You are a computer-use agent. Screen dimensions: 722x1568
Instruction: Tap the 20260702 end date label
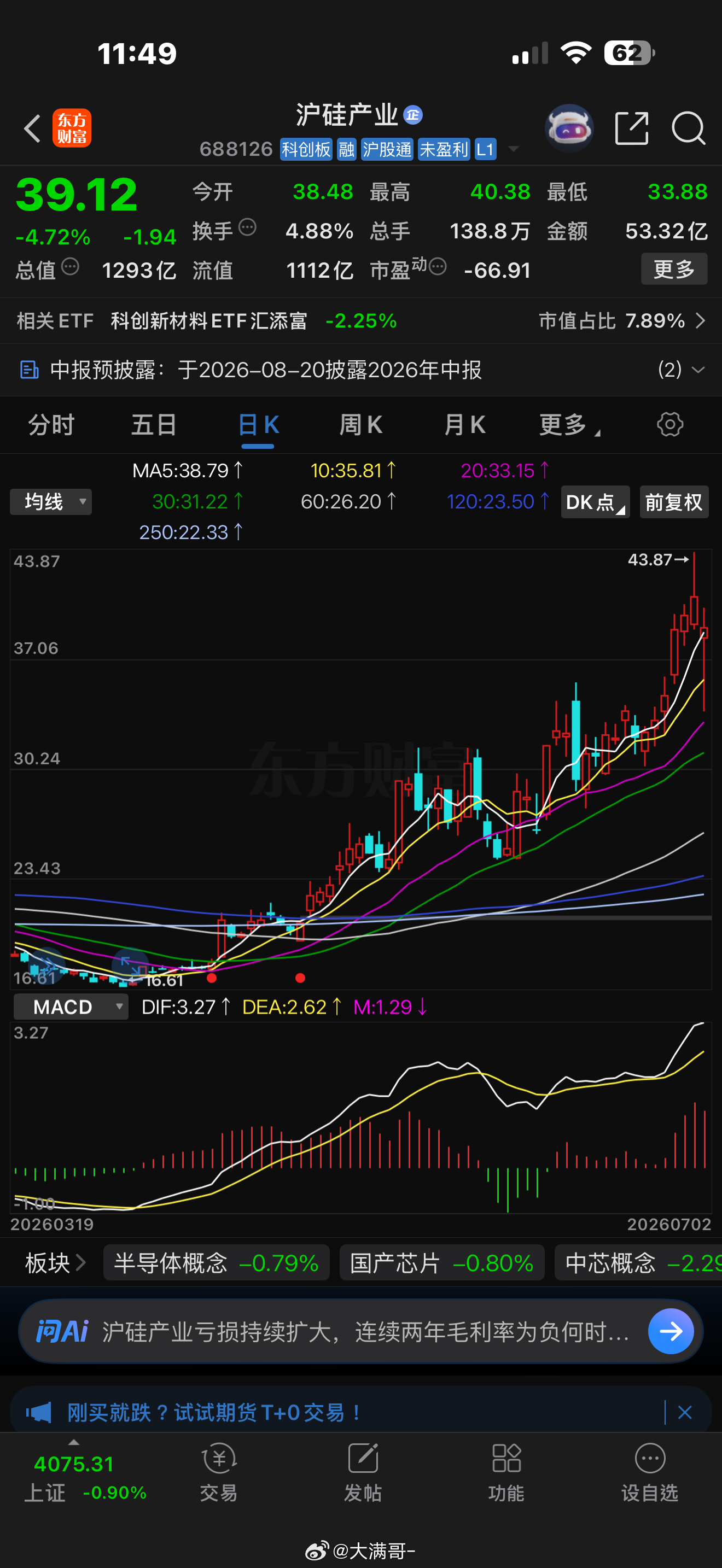[669, 1224]
